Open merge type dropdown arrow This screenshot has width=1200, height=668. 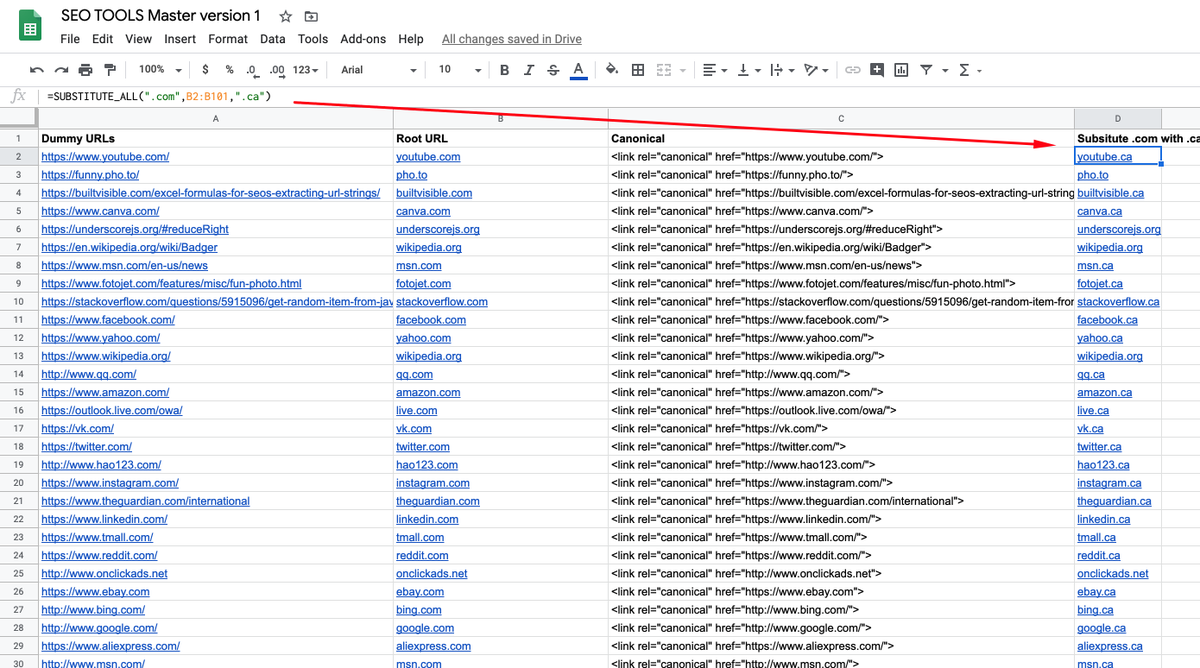(x=681, y=70)
